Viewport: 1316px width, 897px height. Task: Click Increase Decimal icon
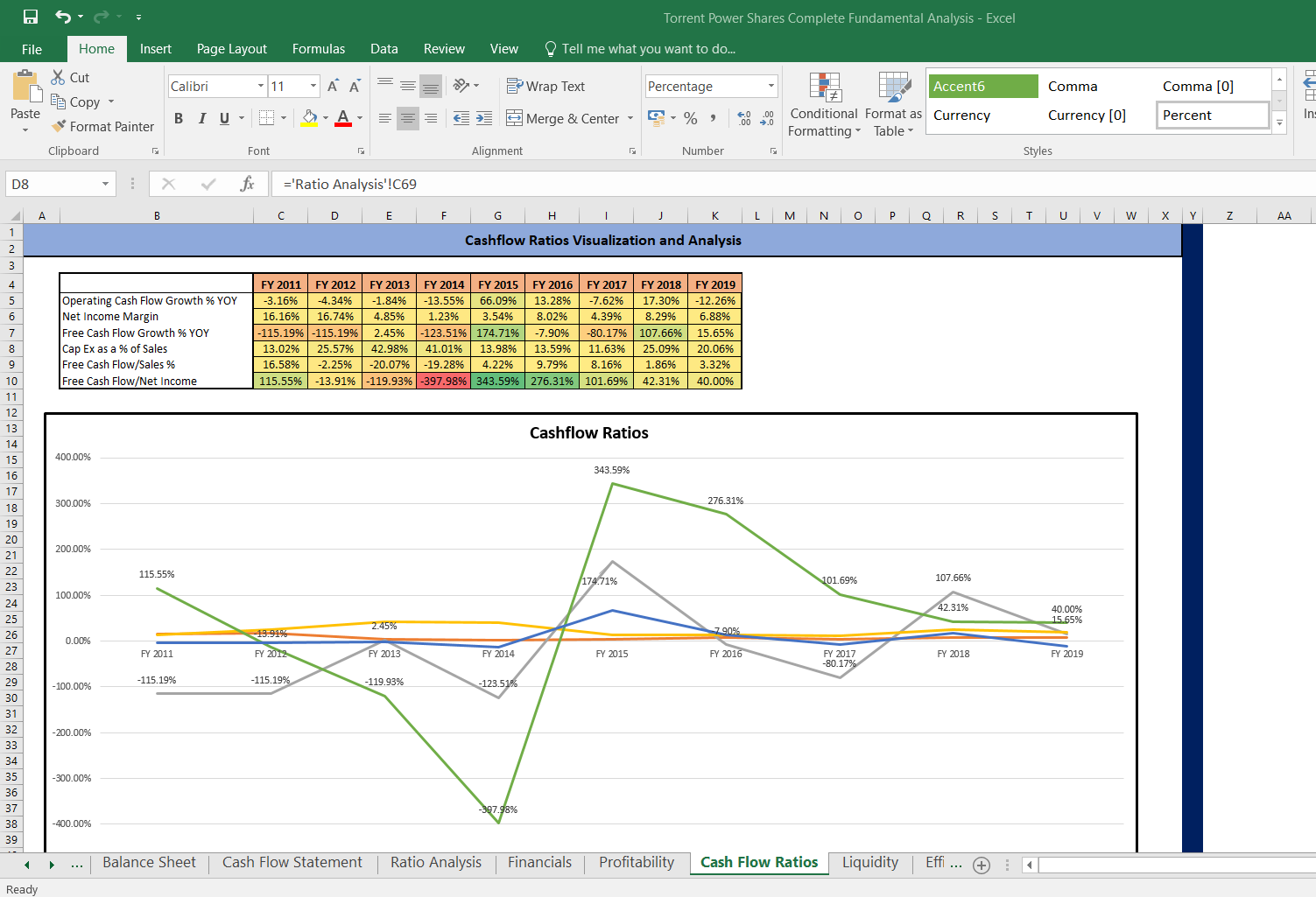[744, 118]
